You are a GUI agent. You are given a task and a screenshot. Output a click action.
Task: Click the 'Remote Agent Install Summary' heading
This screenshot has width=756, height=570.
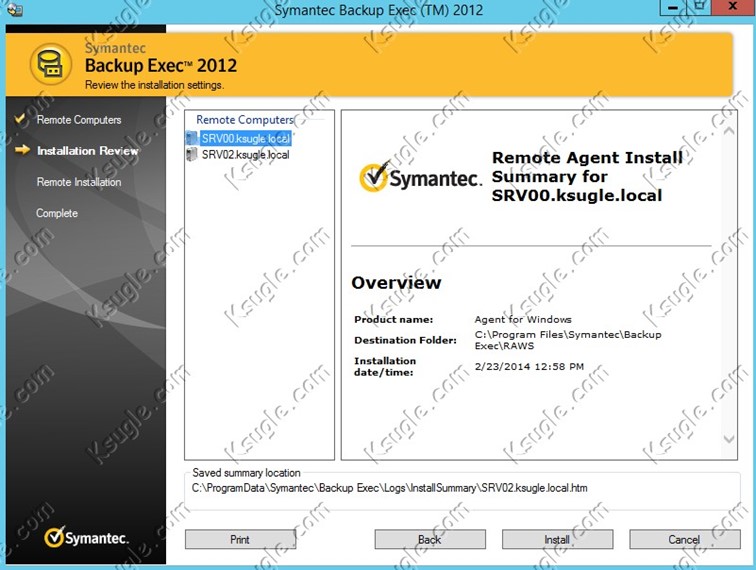pyautogui.click(x=587, y=176)
